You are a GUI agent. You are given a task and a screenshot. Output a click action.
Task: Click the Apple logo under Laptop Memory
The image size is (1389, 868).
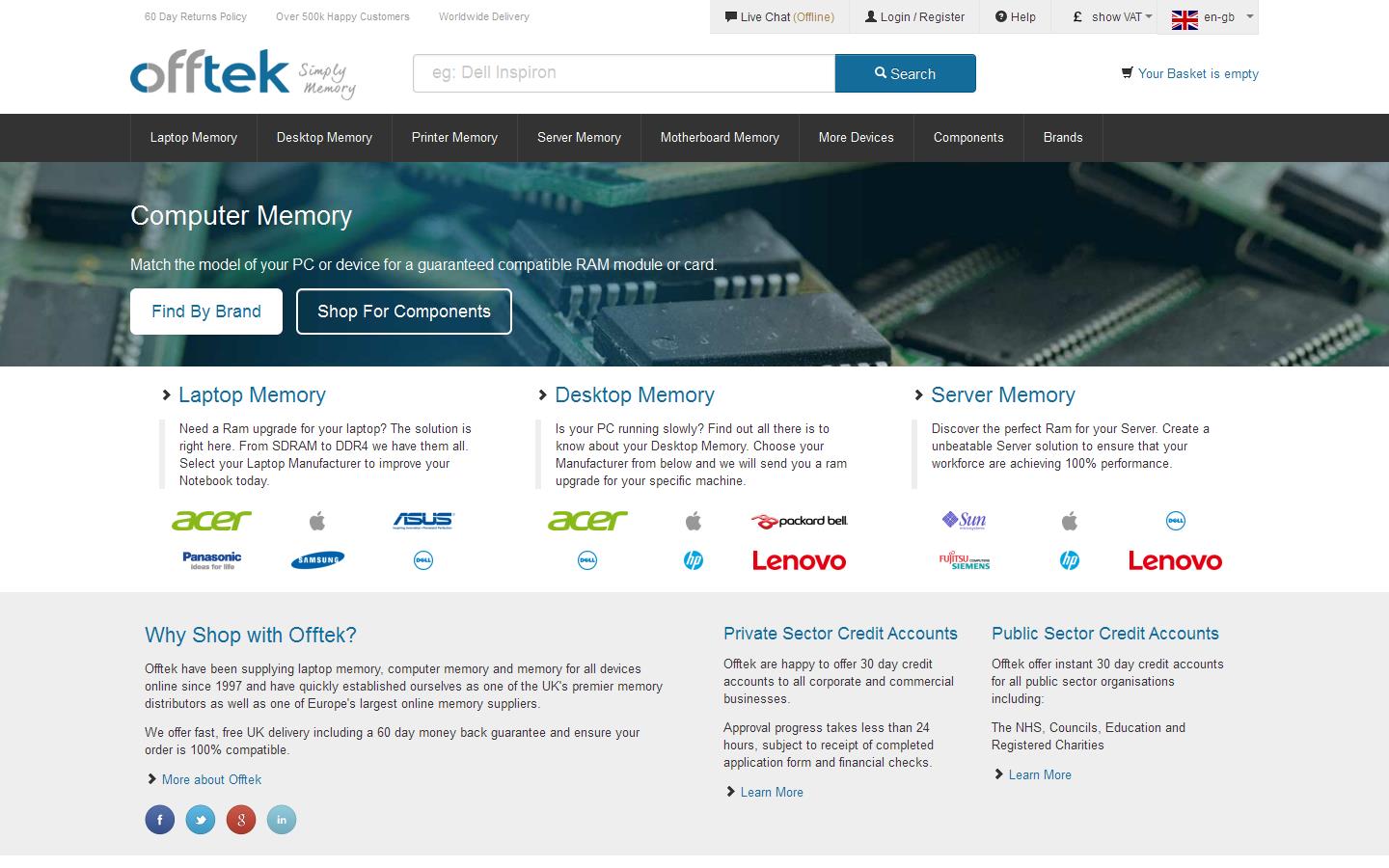(316, 520)
